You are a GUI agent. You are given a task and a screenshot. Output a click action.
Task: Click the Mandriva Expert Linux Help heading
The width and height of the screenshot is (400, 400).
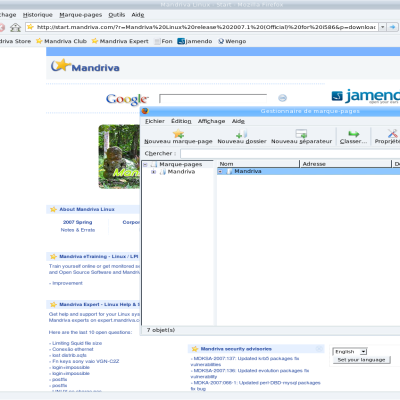coord(99,304)
